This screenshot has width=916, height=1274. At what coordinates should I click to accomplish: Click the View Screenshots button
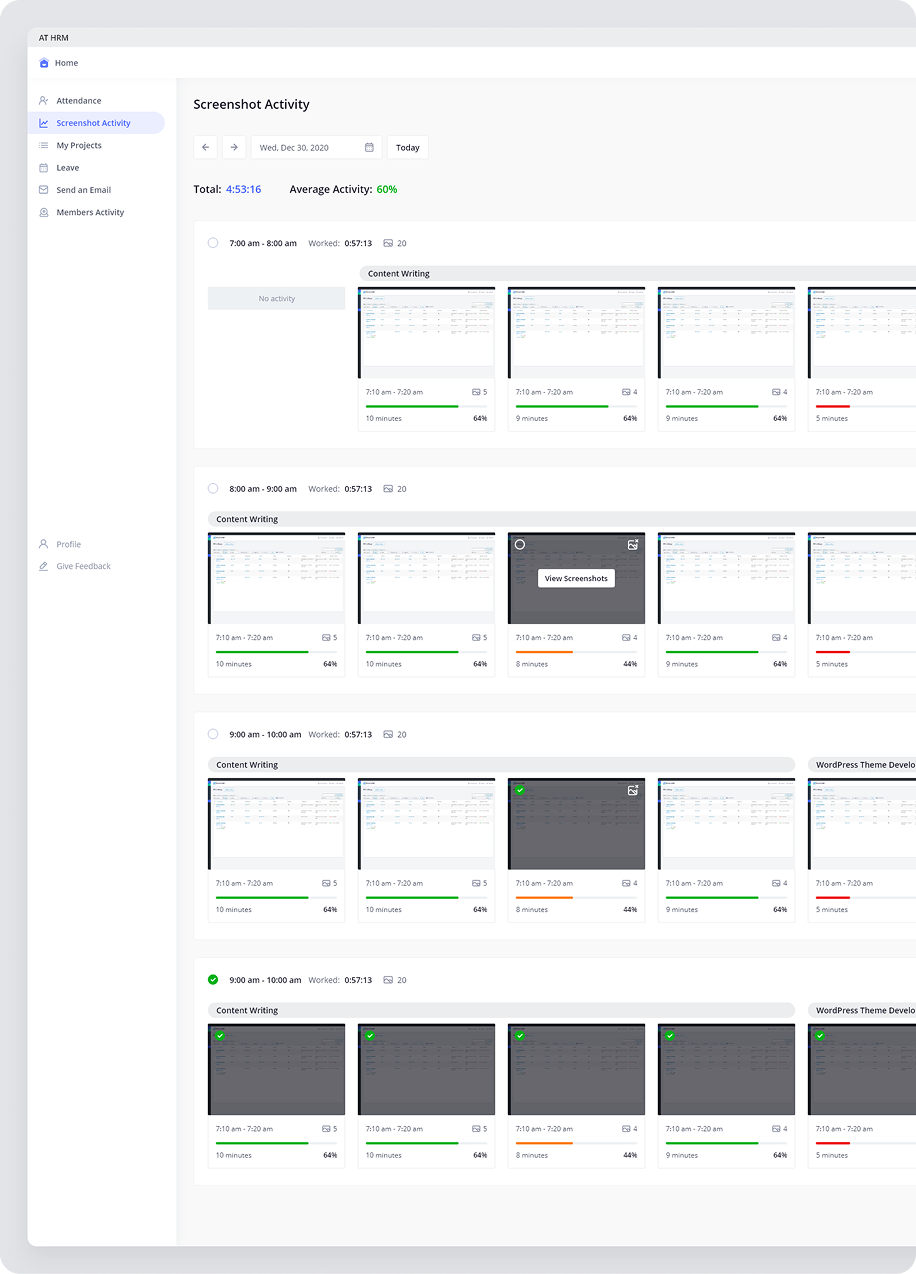[x=576, y=578]
